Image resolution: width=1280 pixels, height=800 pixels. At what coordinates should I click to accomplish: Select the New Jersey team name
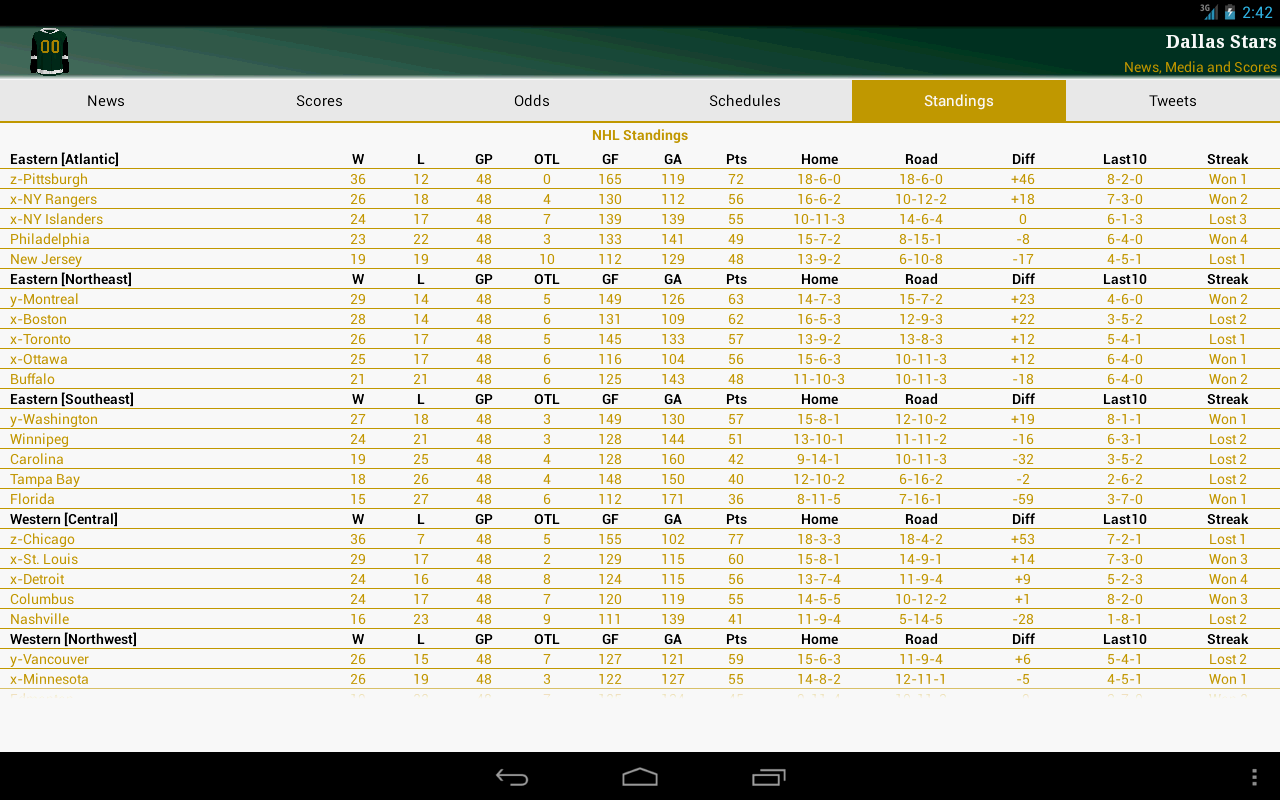point(46,259)
